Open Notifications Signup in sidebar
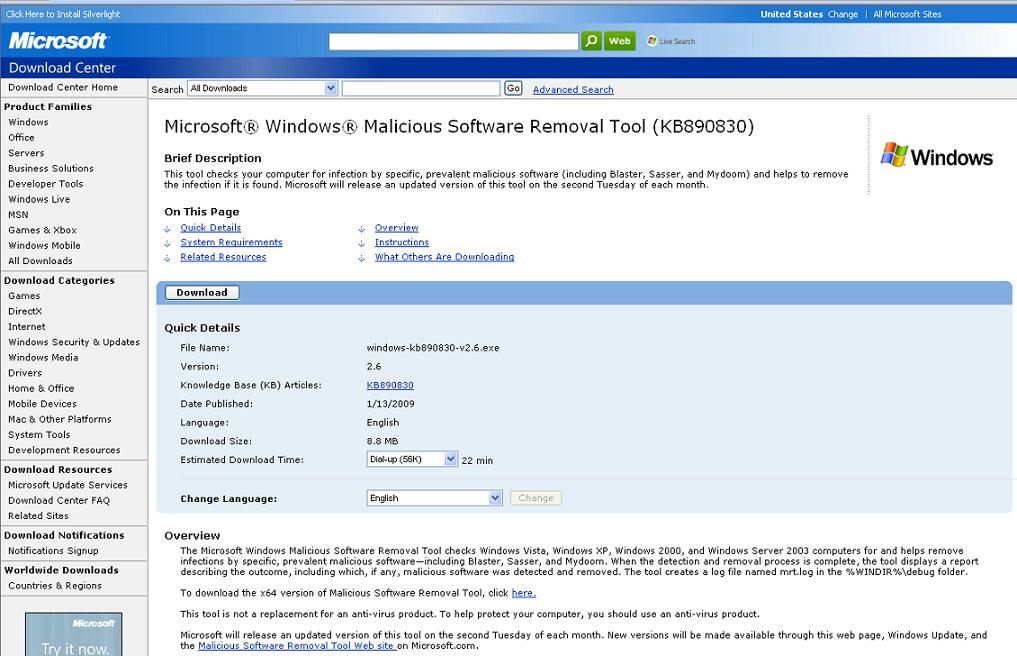Screen dimensions: 1017x656 pos(53,551)
